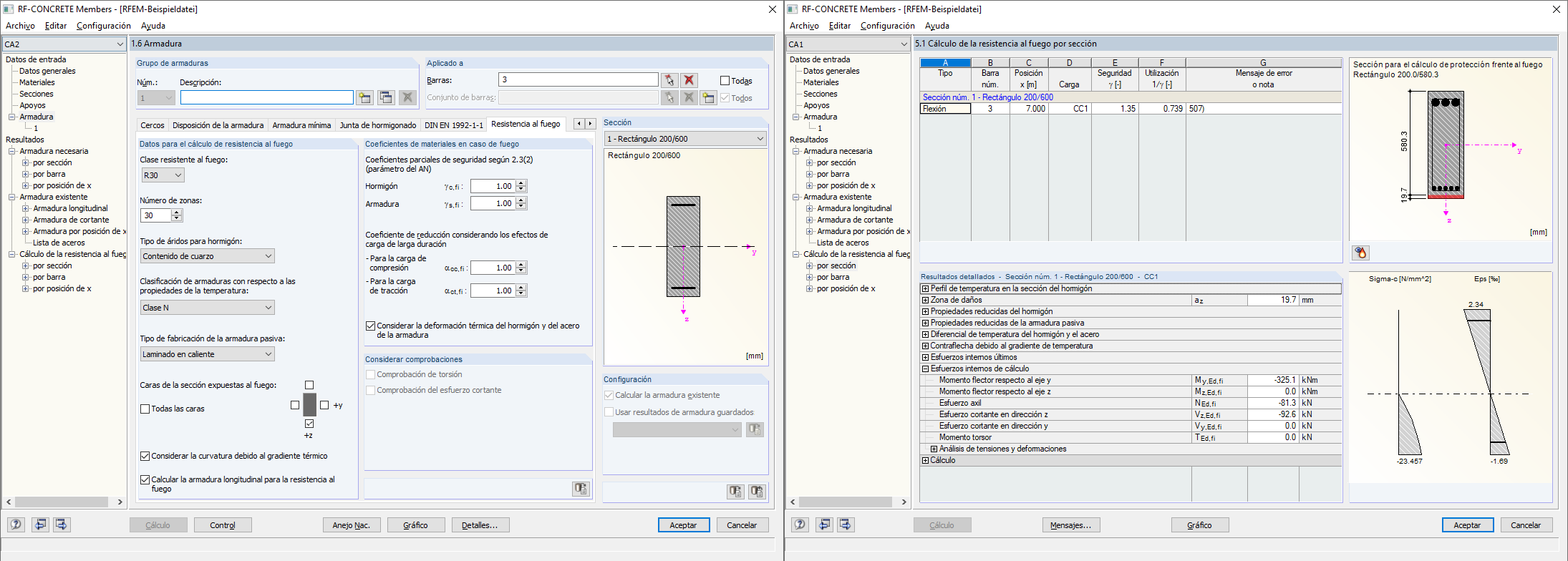Click the red X to clear Barras list

click(689, 80)
